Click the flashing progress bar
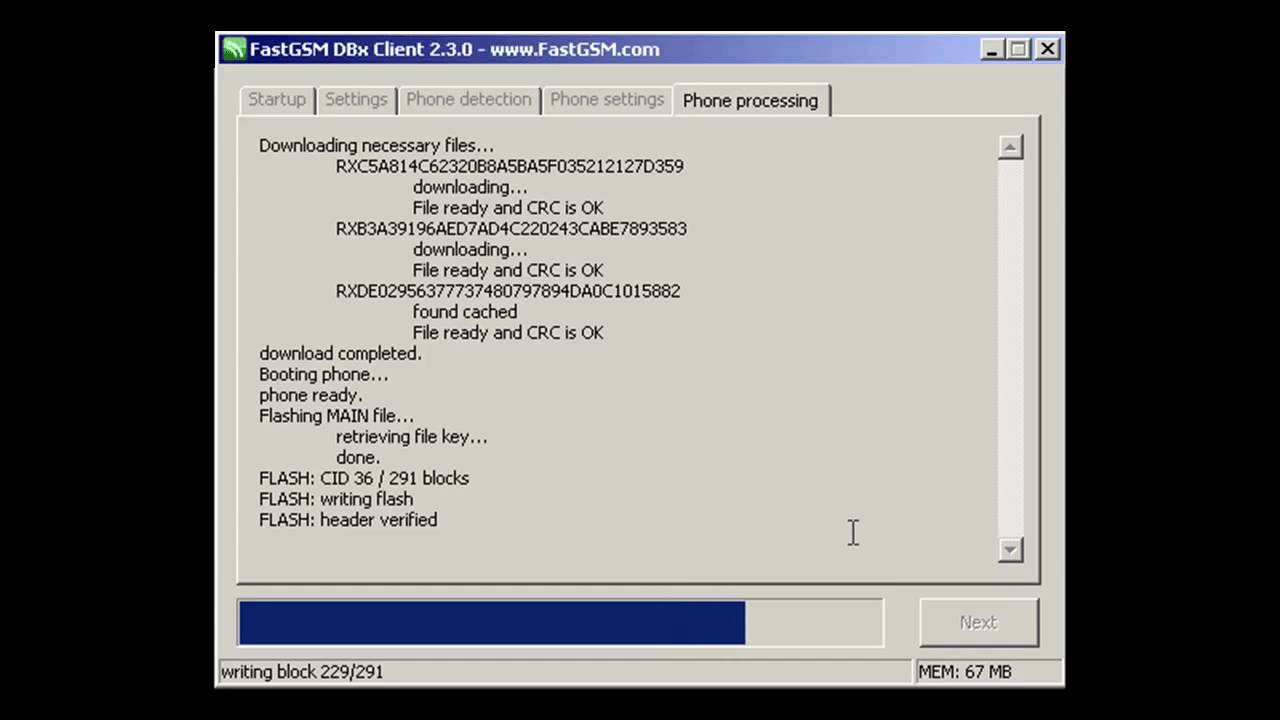Screen dimensions: 1280x720 pos(560,623)
